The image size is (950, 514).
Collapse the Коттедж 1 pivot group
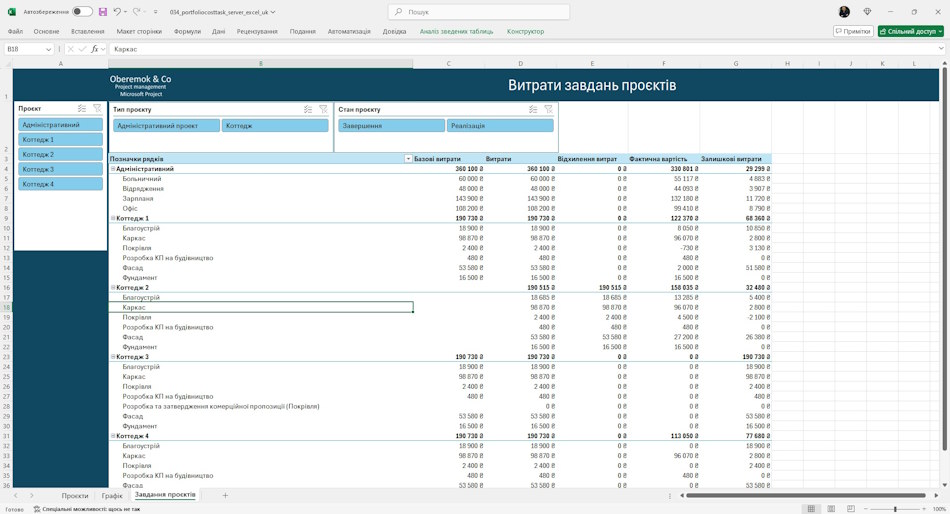(113, 218)
